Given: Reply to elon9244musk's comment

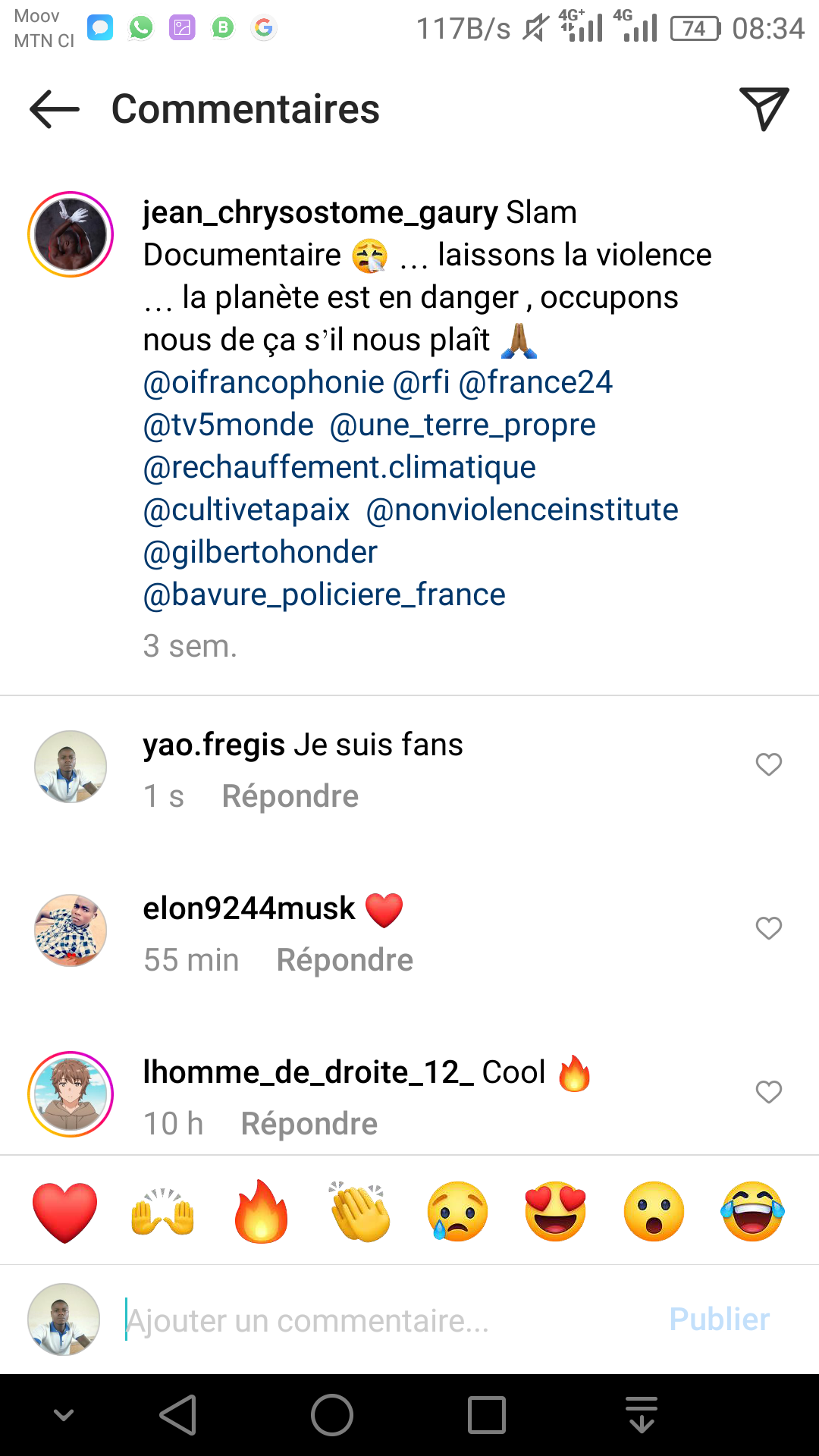Looking at the screenshot, I should (x=344, y=960).
